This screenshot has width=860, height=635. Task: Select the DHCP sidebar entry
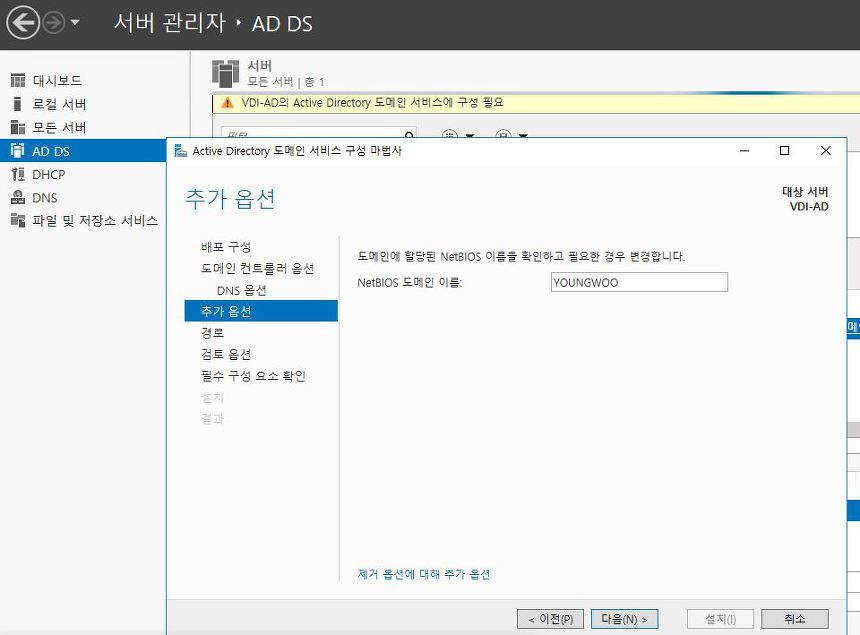click(x=49, y=174)
